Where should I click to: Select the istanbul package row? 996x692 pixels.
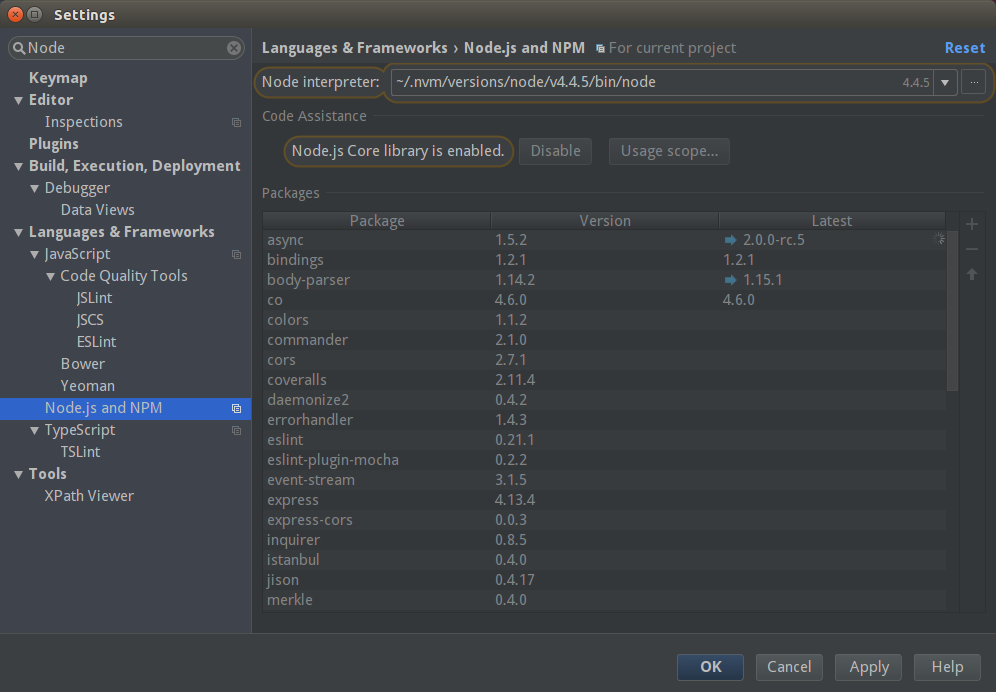pos(605,560)
